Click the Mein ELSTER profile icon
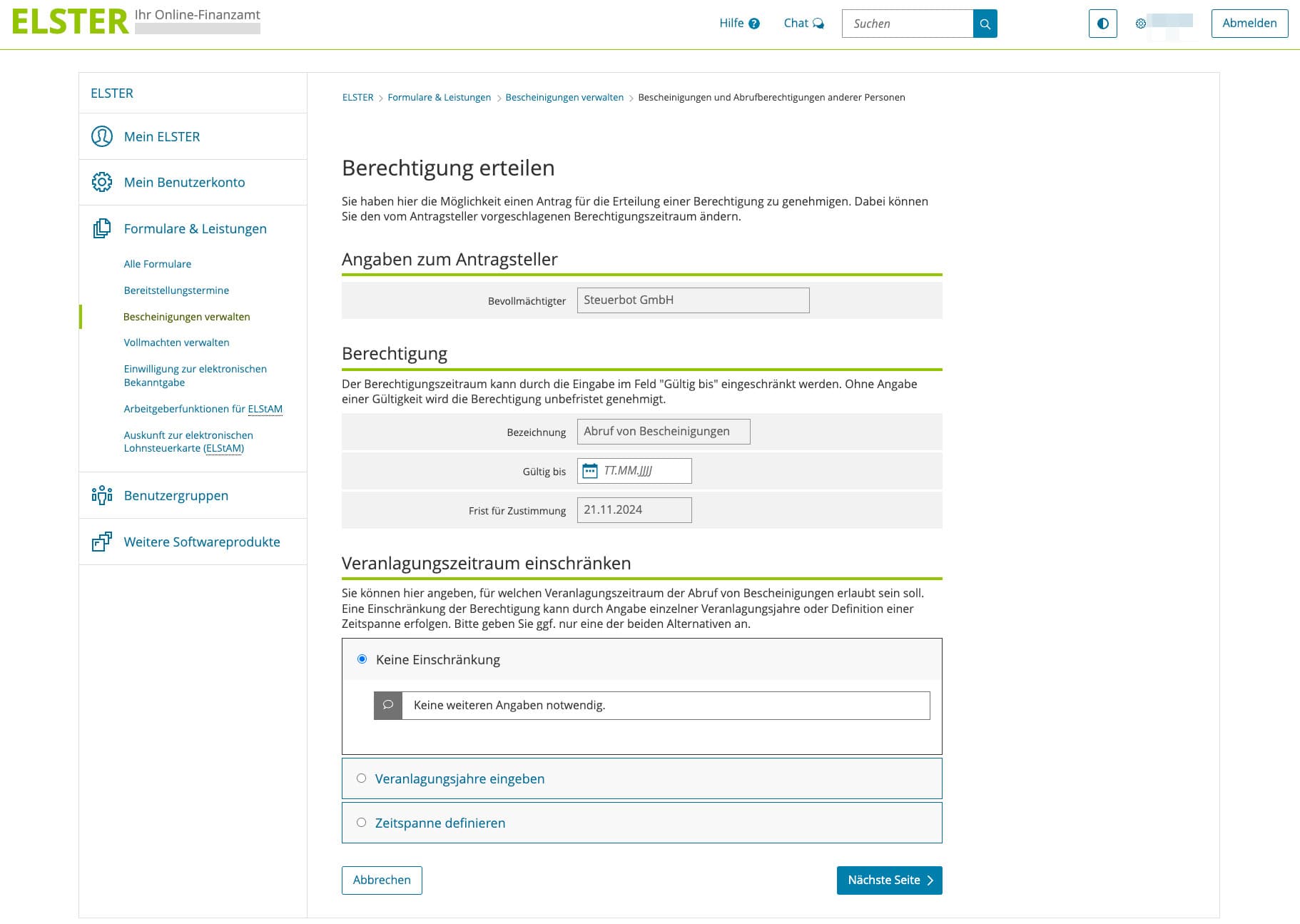Image resolution: width=1300 pixels, height=924 pixels. [x=102, y=136]
